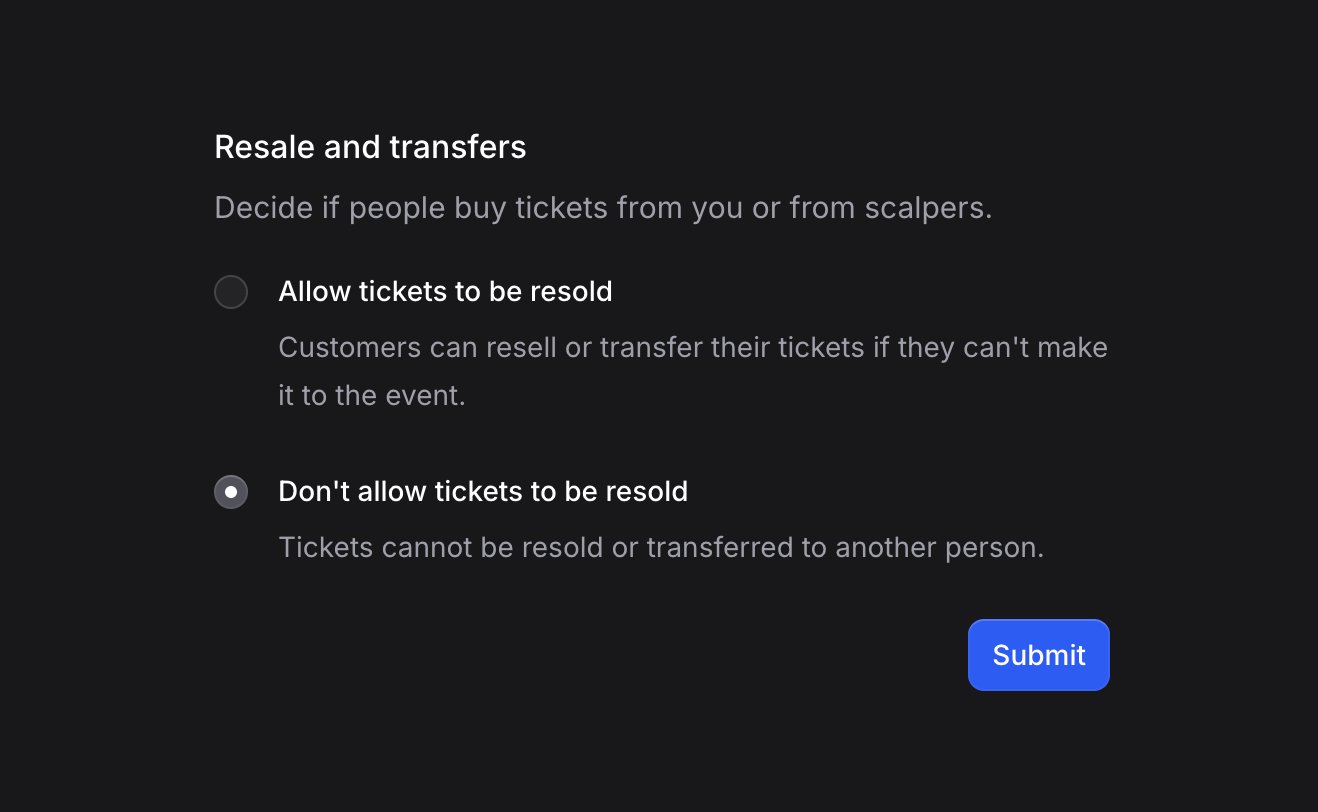The image size is (1318, 812).
Task: Click the "Resale and transfers" heading
Action: pyautogui.click(x=370, y=147)
